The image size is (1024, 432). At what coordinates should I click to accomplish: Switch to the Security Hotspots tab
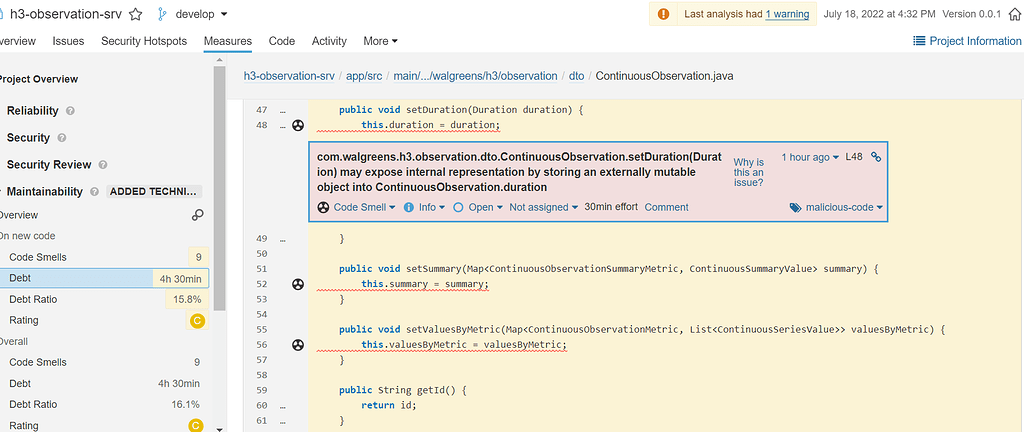[144, 41]
